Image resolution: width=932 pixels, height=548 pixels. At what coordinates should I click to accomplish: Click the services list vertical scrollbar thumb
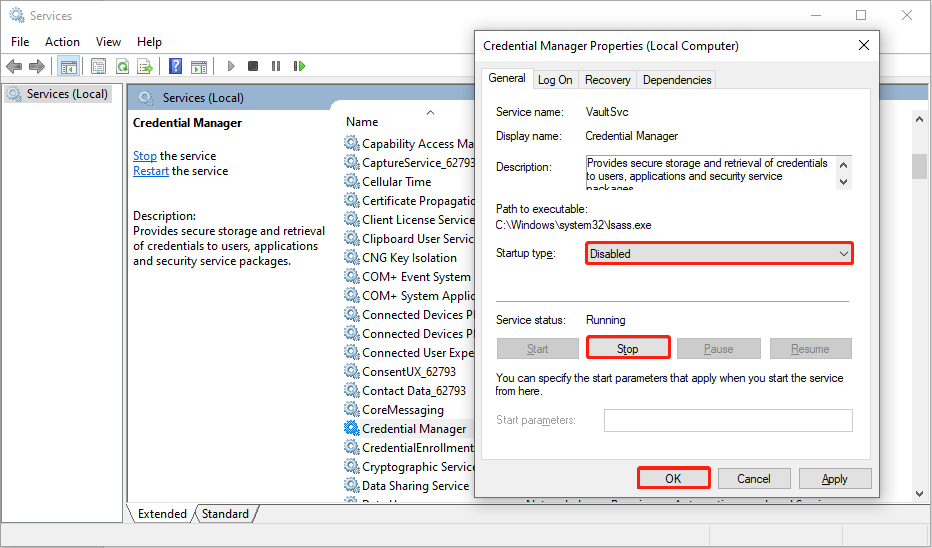(x=920, y=166)
